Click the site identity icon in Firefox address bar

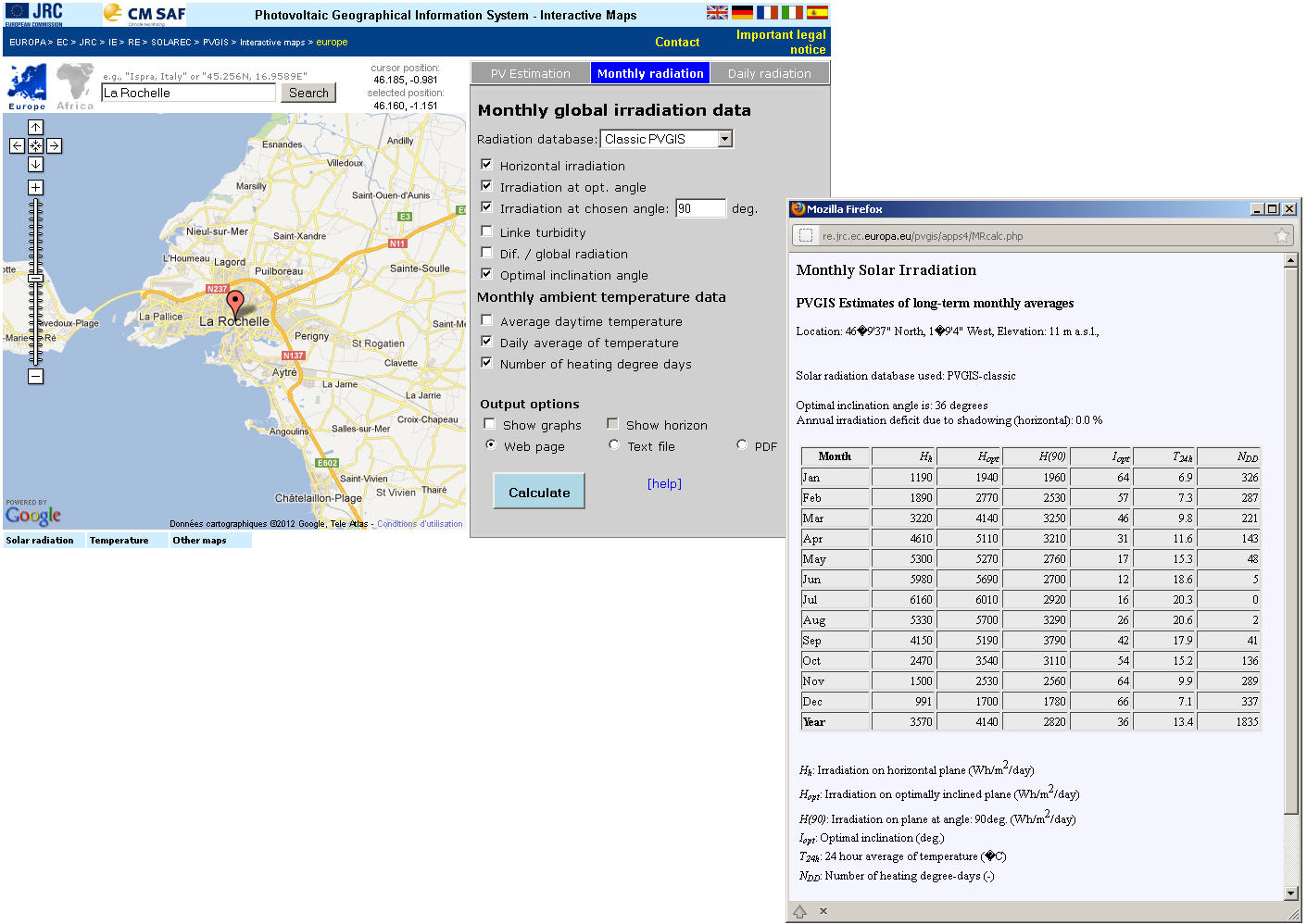click(806, 236)
